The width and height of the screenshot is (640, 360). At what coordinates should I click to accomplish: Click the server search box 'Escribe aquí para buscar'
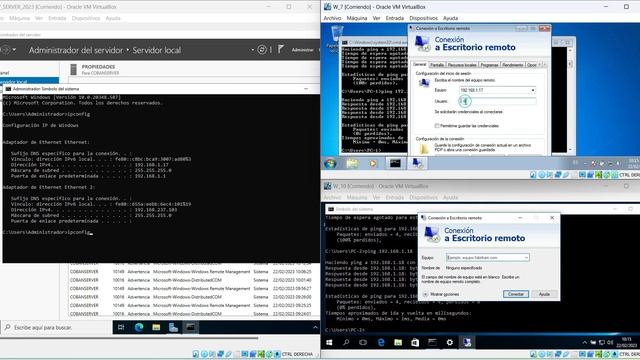coord(56,327)
